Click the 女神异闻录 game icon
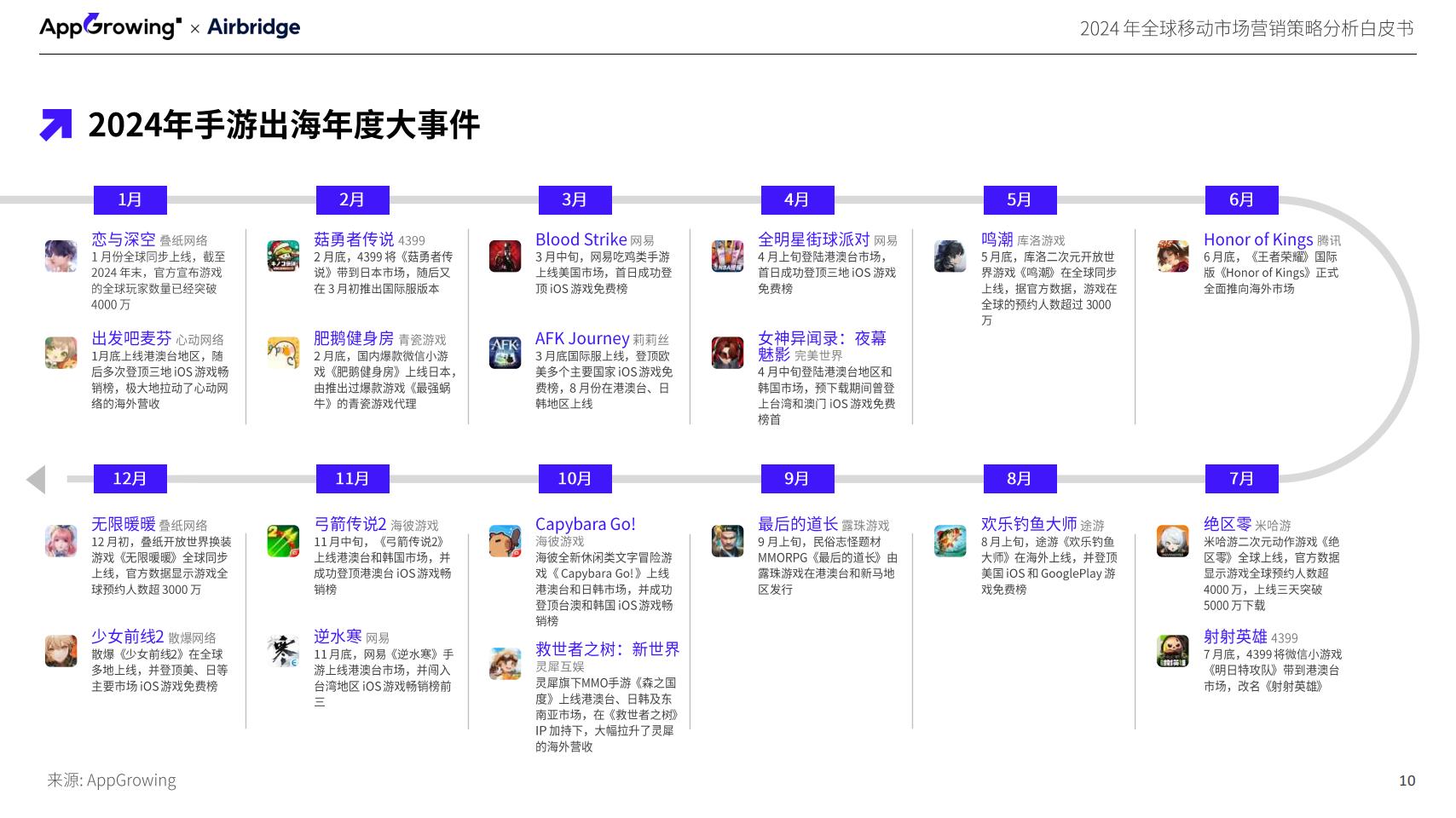This screenshot has height=818, width=1456. coord(728,353)
